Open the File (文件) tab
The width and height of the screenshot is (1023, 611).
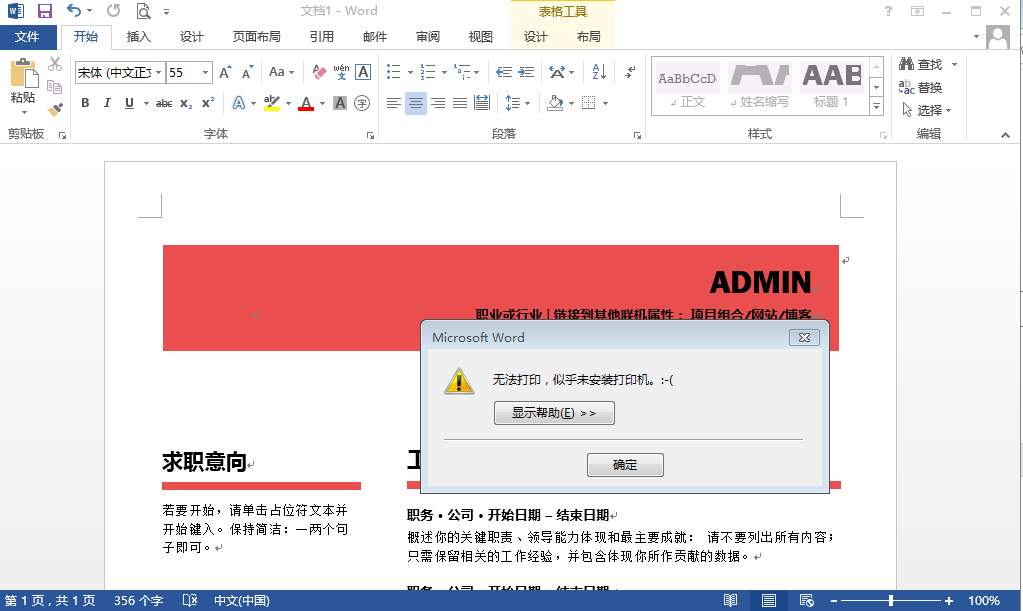coord(27,37)
